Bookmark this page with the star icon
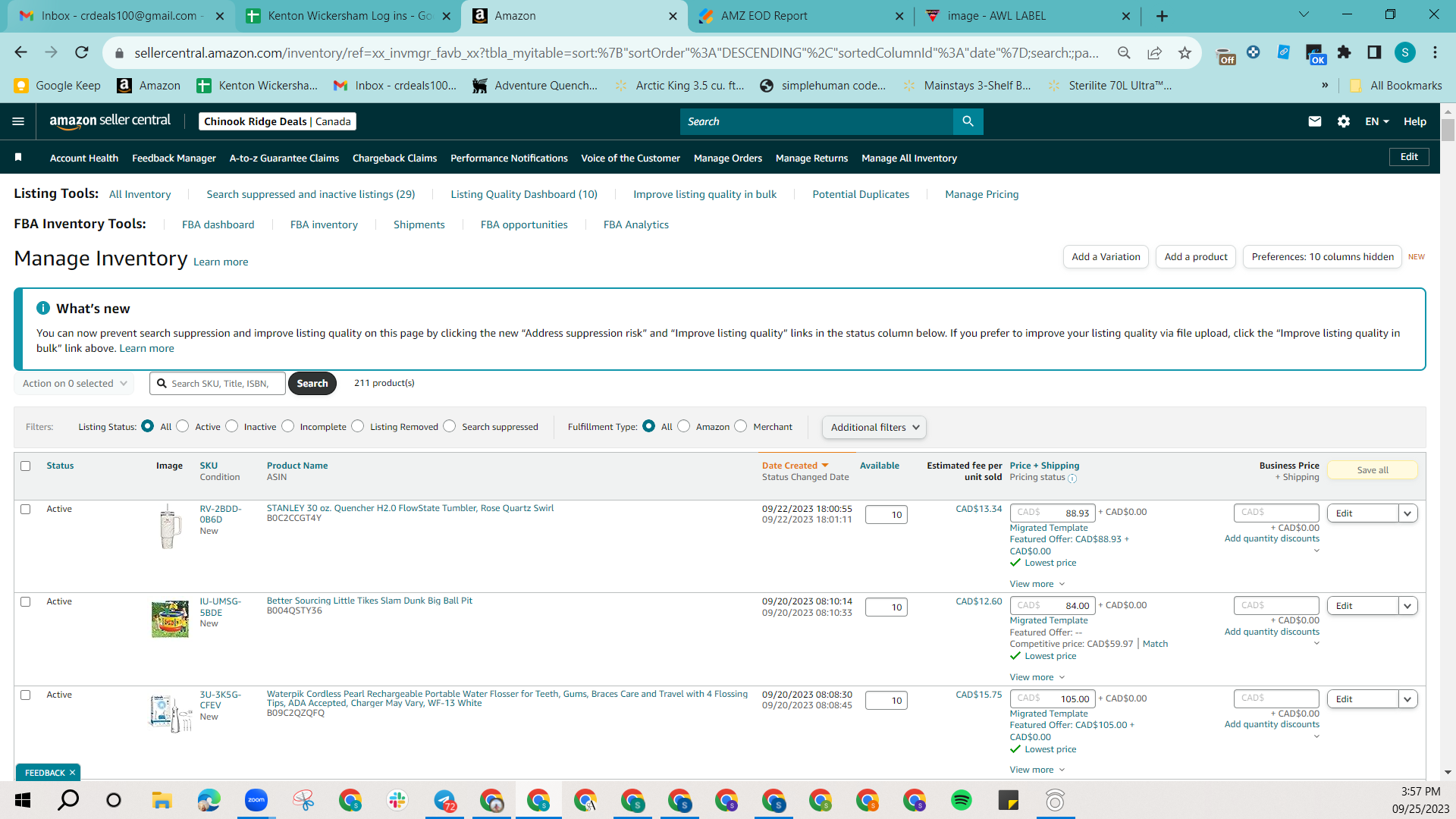 (x=1185, y=52)
